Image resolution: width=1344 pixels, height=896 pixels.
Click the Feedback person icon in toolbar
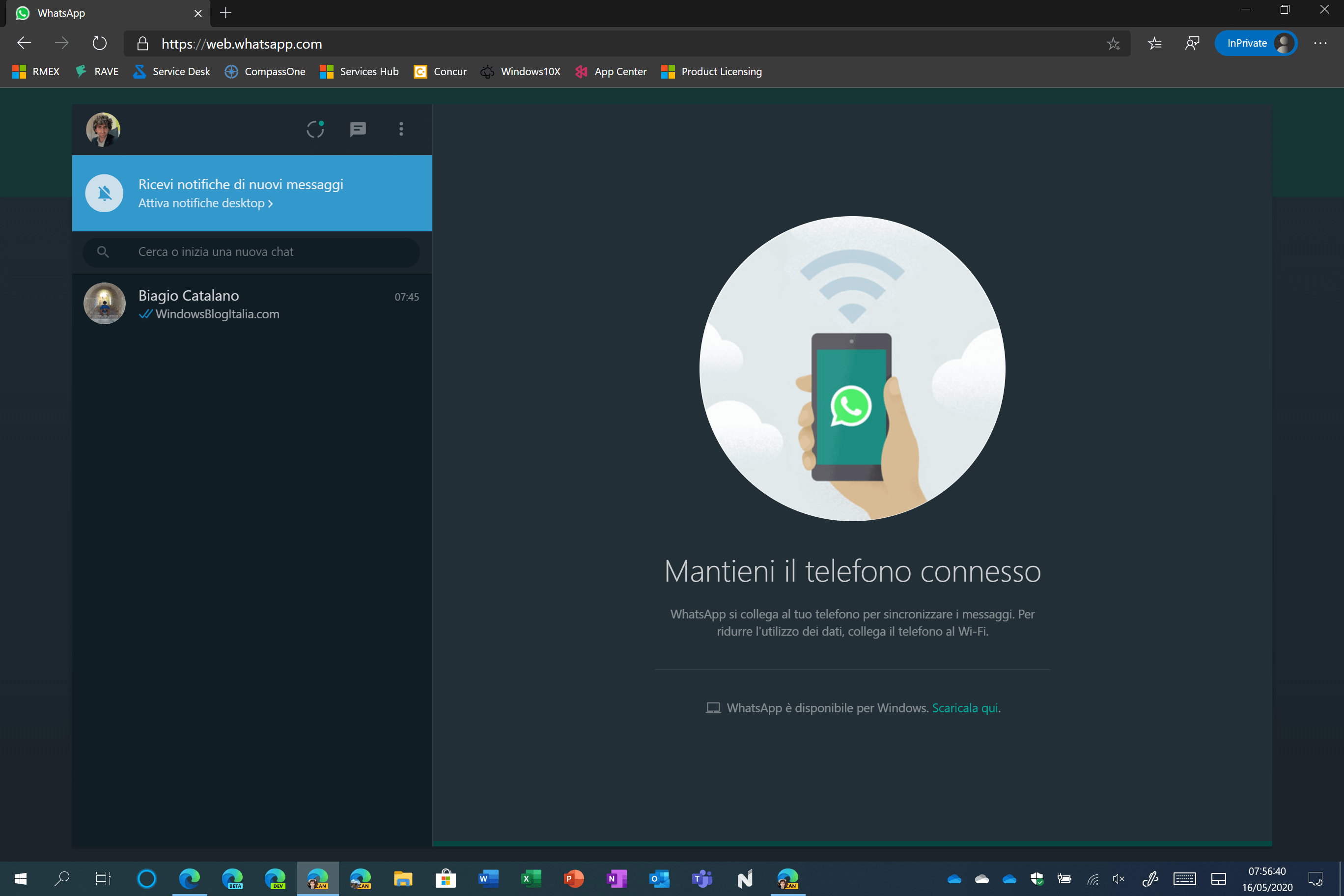click(x=1192, y=43)
